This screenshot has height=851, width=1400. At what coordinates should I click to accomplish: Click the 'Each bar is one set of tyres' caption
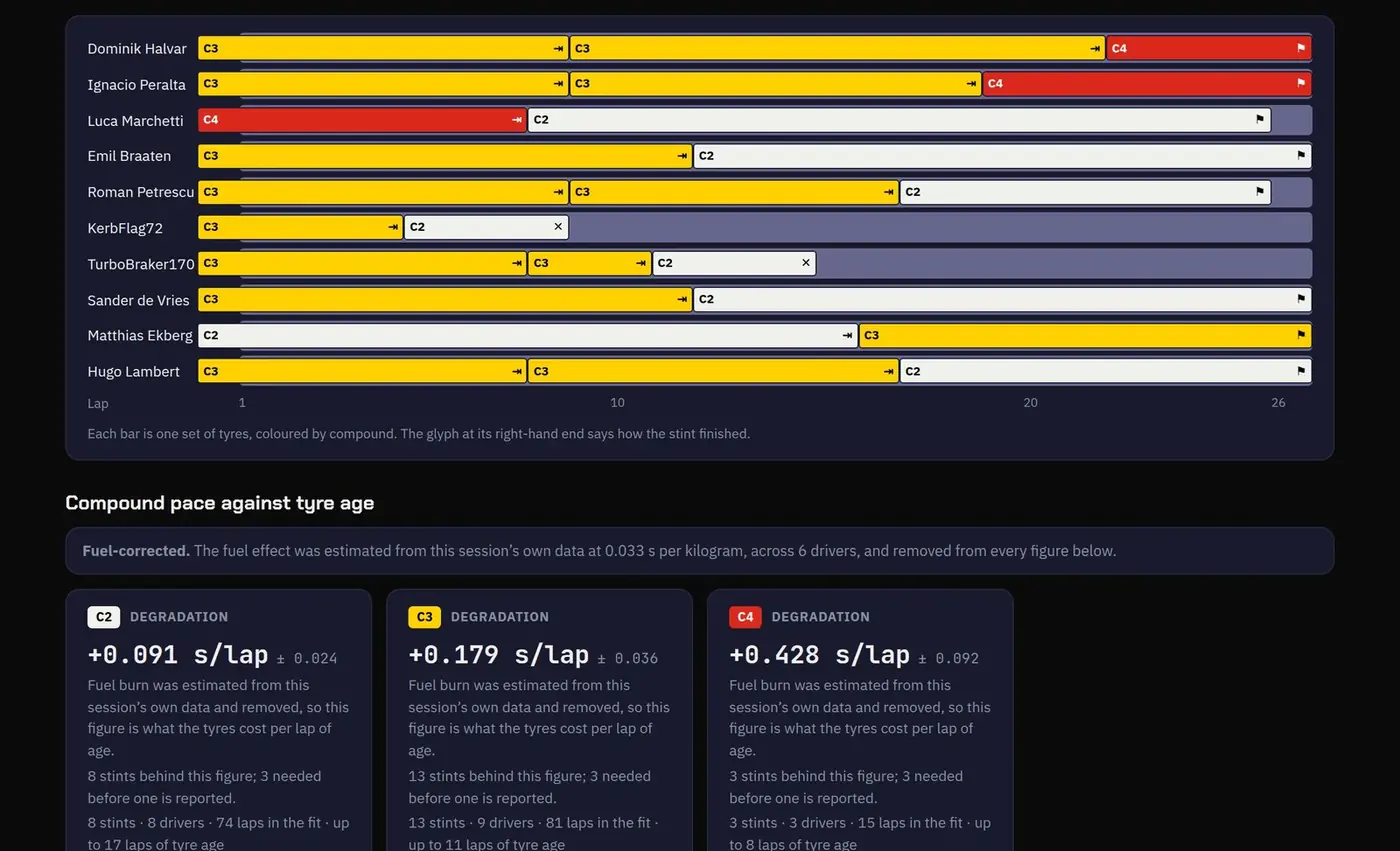click(418, 434)
